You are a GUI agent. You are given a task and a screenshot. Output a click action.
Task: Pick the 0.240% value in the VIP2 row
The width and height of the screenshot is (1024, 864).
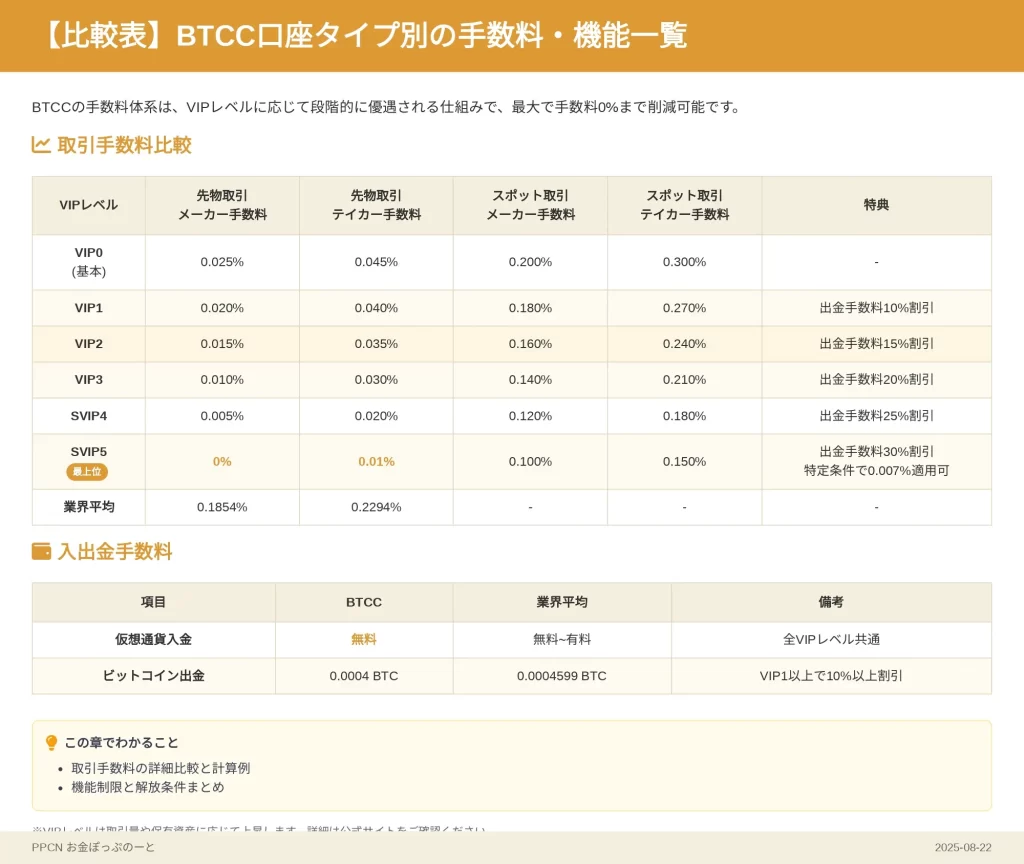[684, 344]
